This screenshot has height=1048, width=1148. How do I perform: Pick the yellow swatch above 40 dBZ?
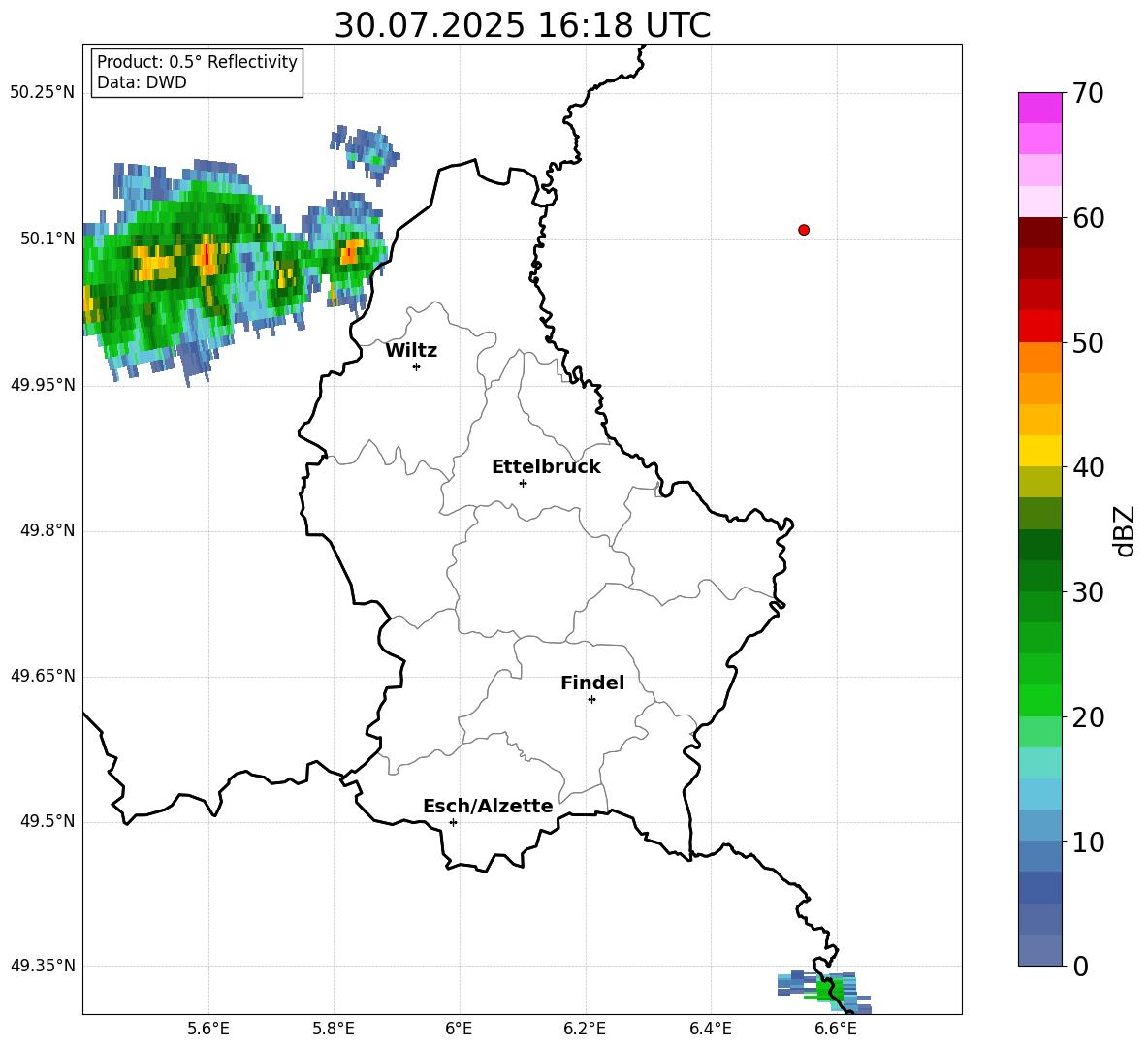(1039, 451)
